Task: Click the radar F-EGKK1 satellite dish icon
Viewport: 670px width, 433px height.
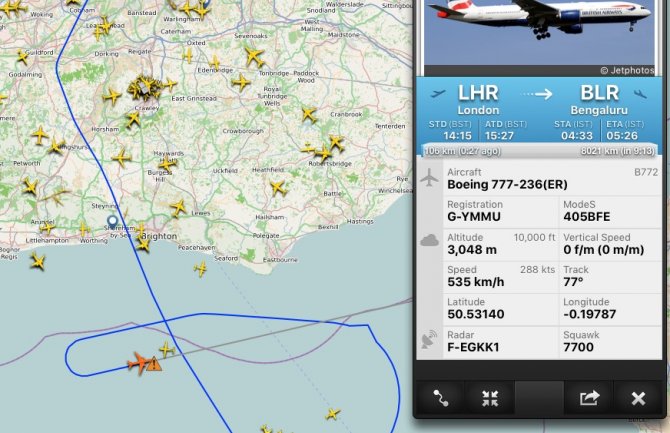Action: click(x=429, y=339)
